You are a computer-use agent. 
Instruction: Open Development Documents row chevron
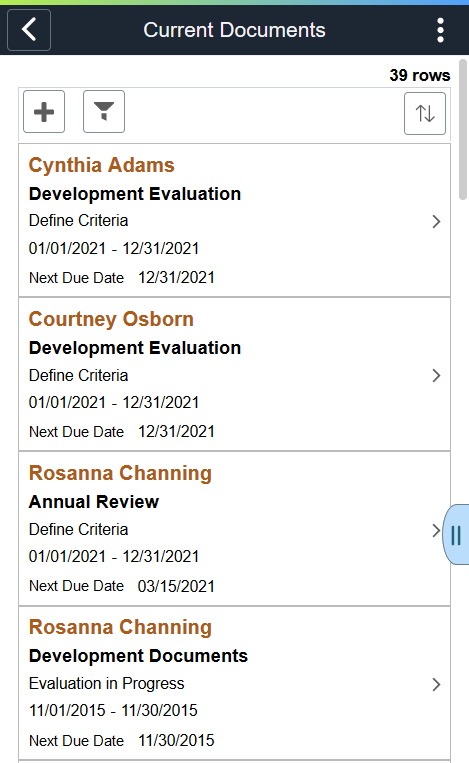click(x=436, y=685)
